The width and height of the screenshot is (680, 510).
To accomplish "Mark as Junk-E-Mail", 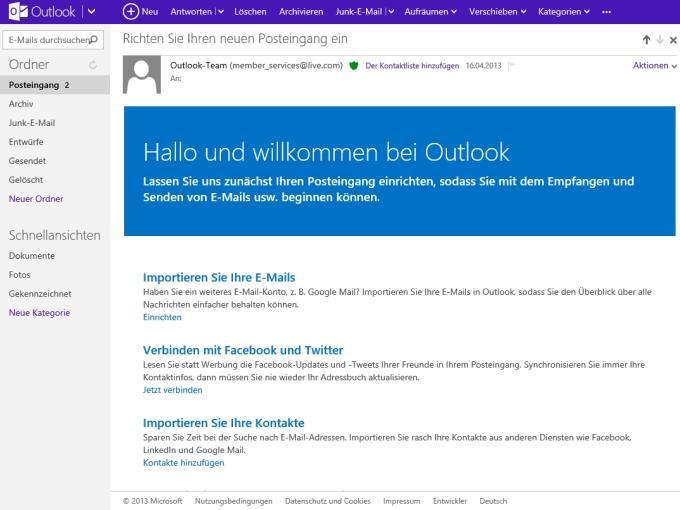I will pyautogui.click(x=359, y=12).
